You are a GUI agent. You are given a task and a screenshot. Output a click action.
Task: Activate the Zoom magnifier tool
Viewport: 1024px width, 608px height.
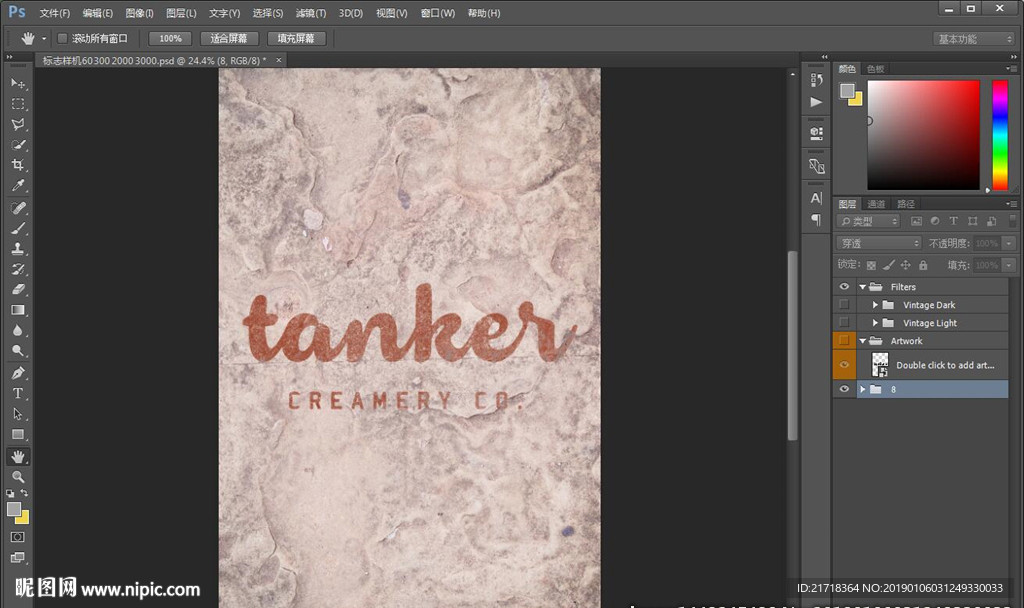pyautogui.click(x=18, y=477)
